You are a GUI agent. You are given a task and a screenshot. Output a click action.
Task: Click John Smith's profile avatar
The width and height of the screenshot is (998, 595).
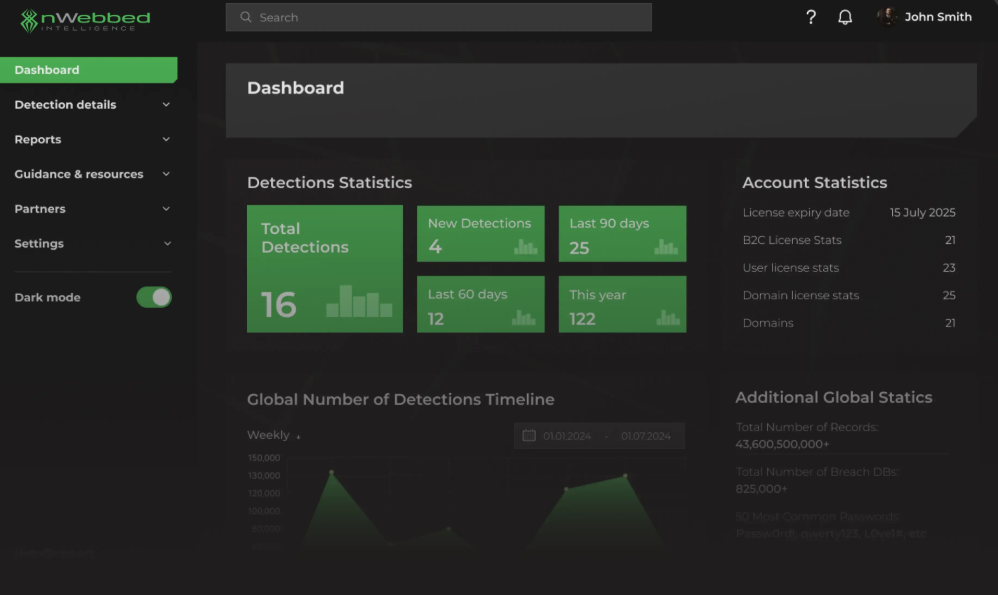point(886,16)
